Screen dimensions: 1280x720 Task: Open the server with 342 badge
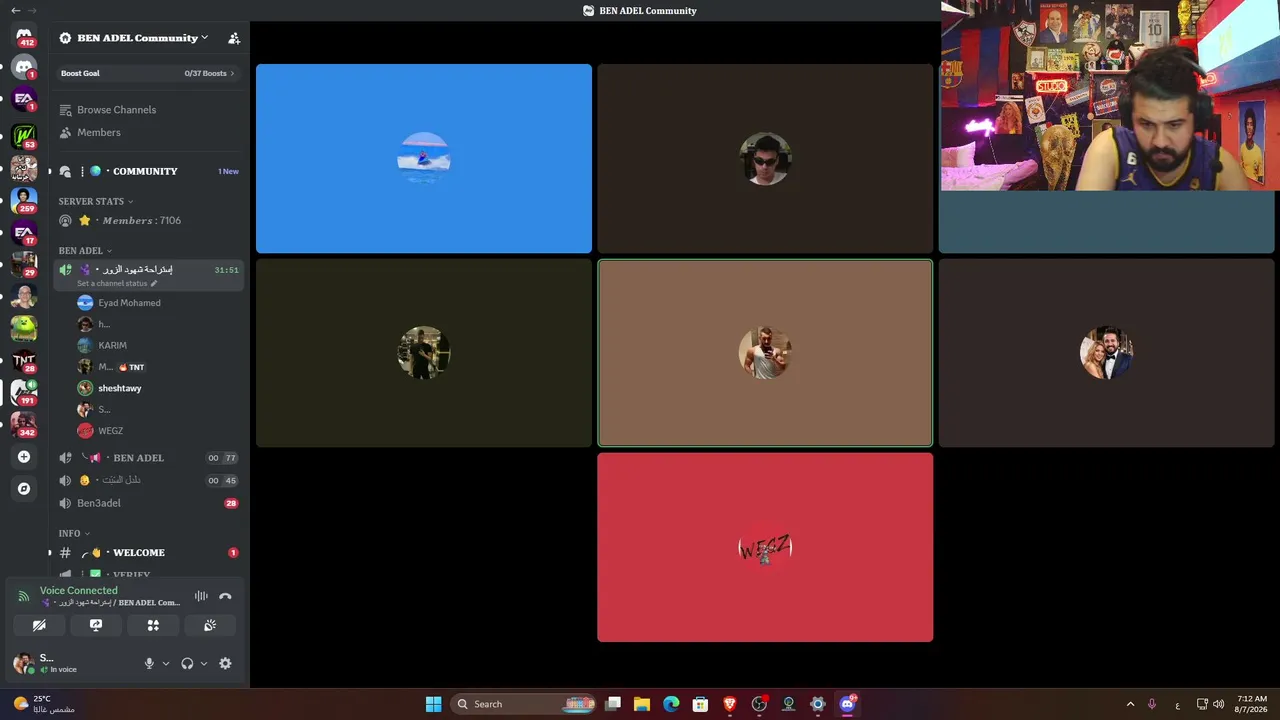coord(24,425)
